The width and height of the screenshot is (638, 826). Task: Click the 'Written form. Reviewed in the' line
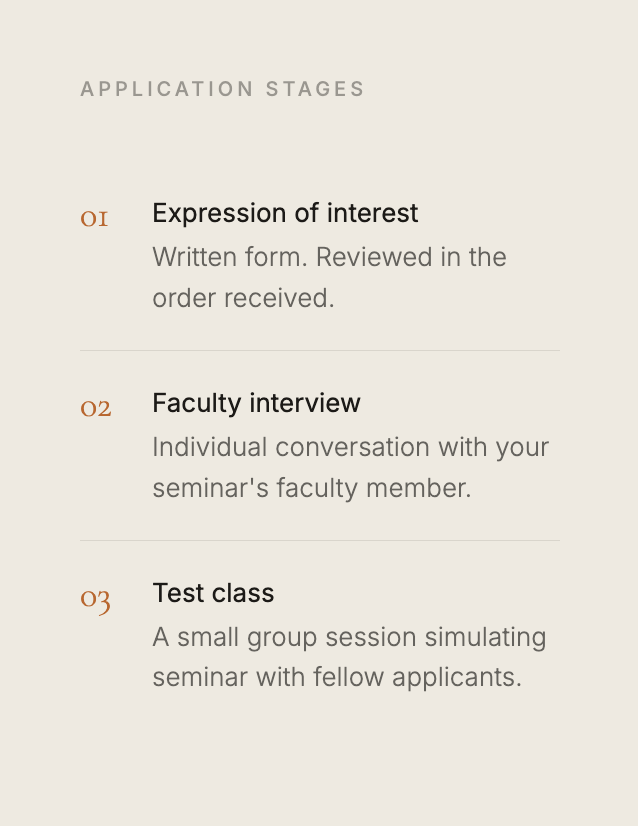click(329, 258)
